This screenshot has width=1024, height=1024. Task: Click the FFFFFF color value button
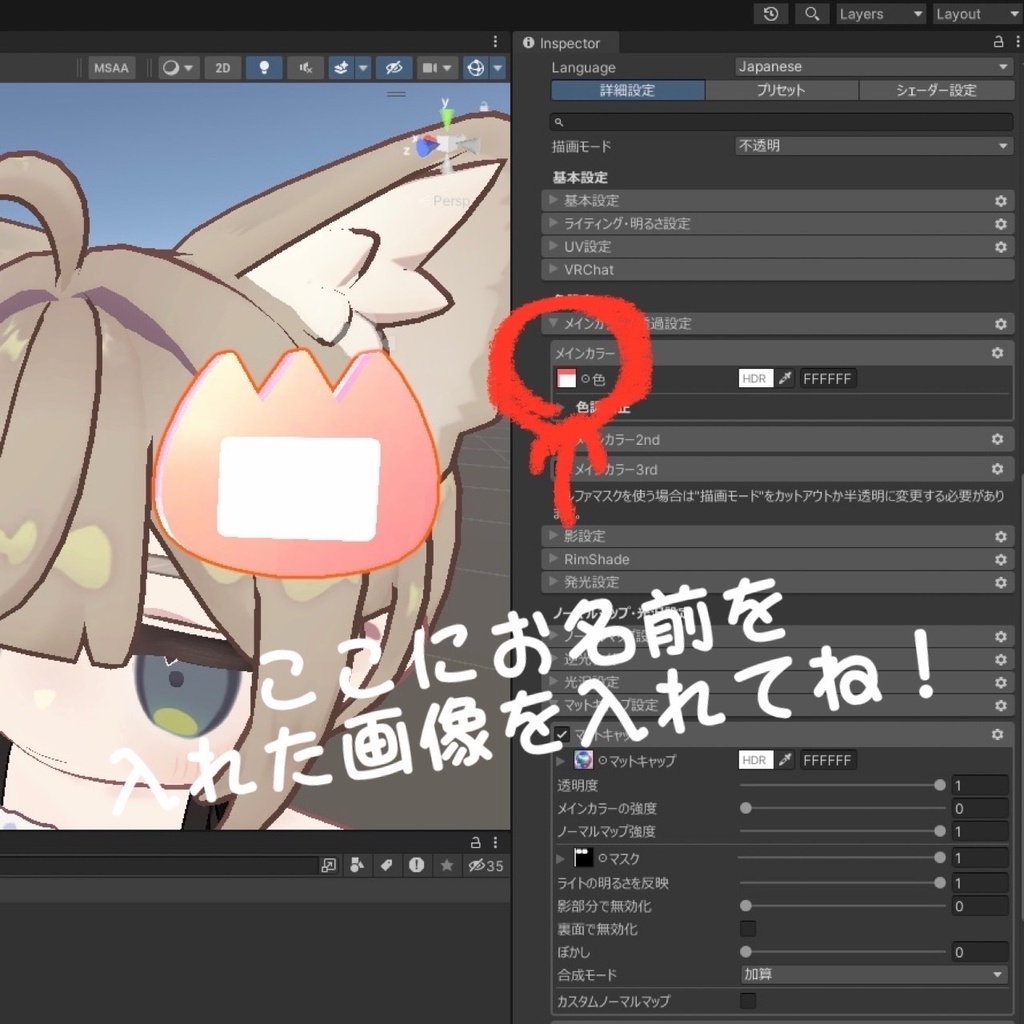(x=828, y=378)
